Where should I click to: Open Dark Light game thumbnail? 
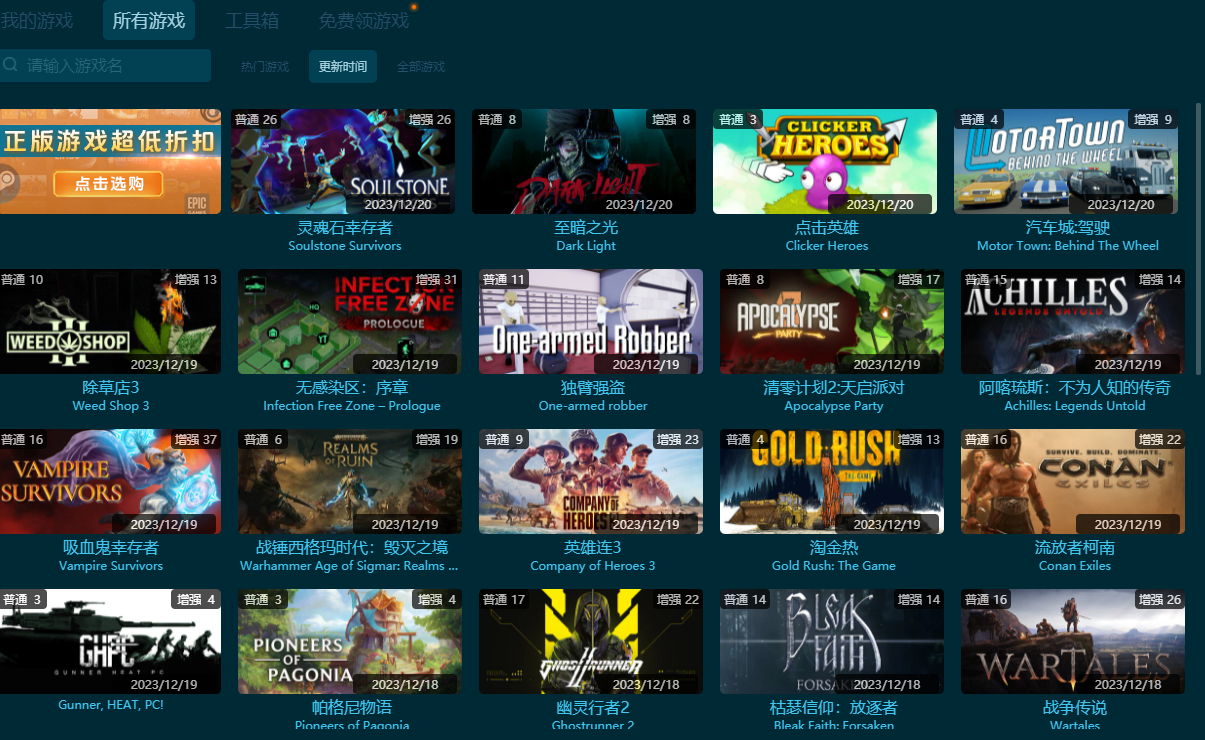[584, 161]
